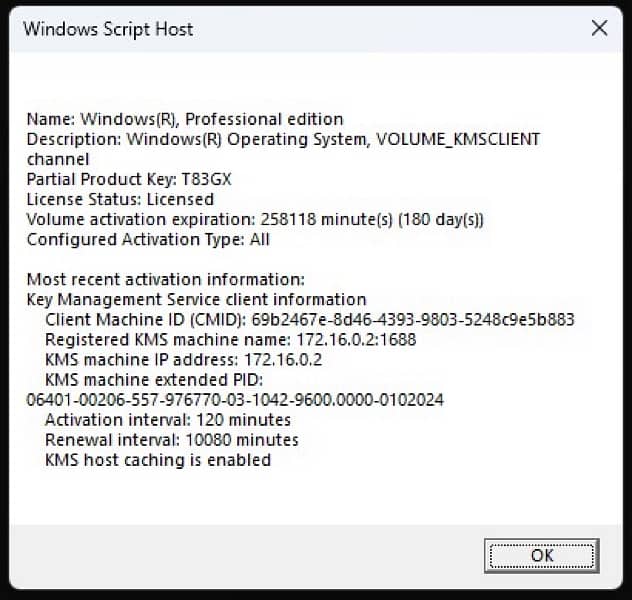Click the KMS host caching is enabled line
This screenshot has height=600, width=632.
[x=158, y=460]
